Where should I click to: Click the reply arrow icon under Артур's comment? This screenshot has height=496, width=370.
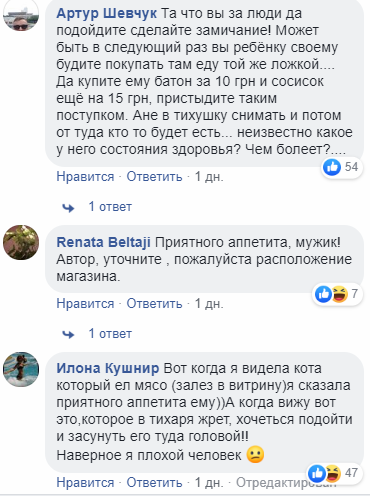(68, 208)
